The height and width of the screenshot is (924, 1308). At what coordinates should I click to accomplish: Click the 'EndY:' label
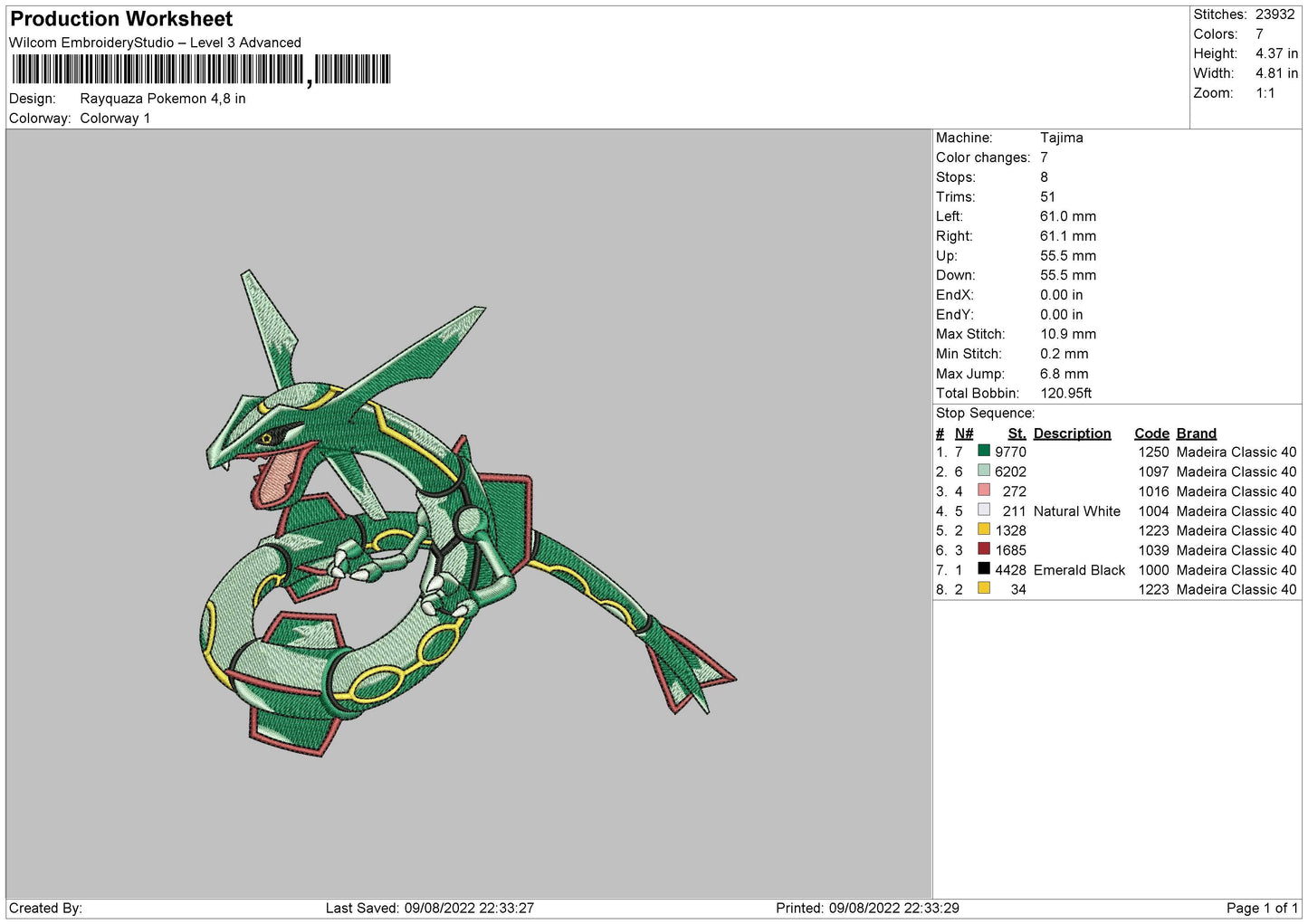coord(955,315)
